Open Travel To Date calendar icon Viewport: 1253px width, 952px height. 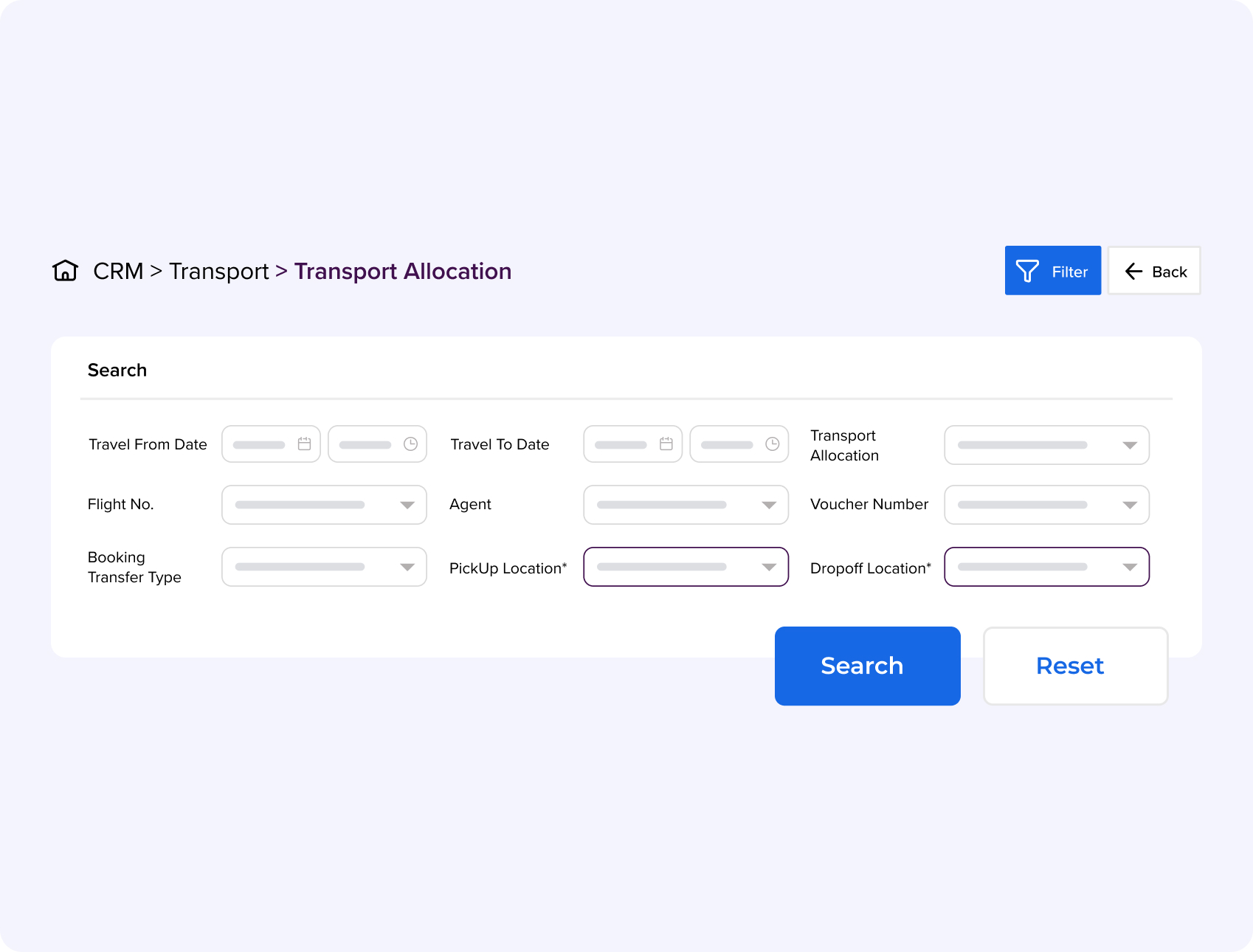666,444
